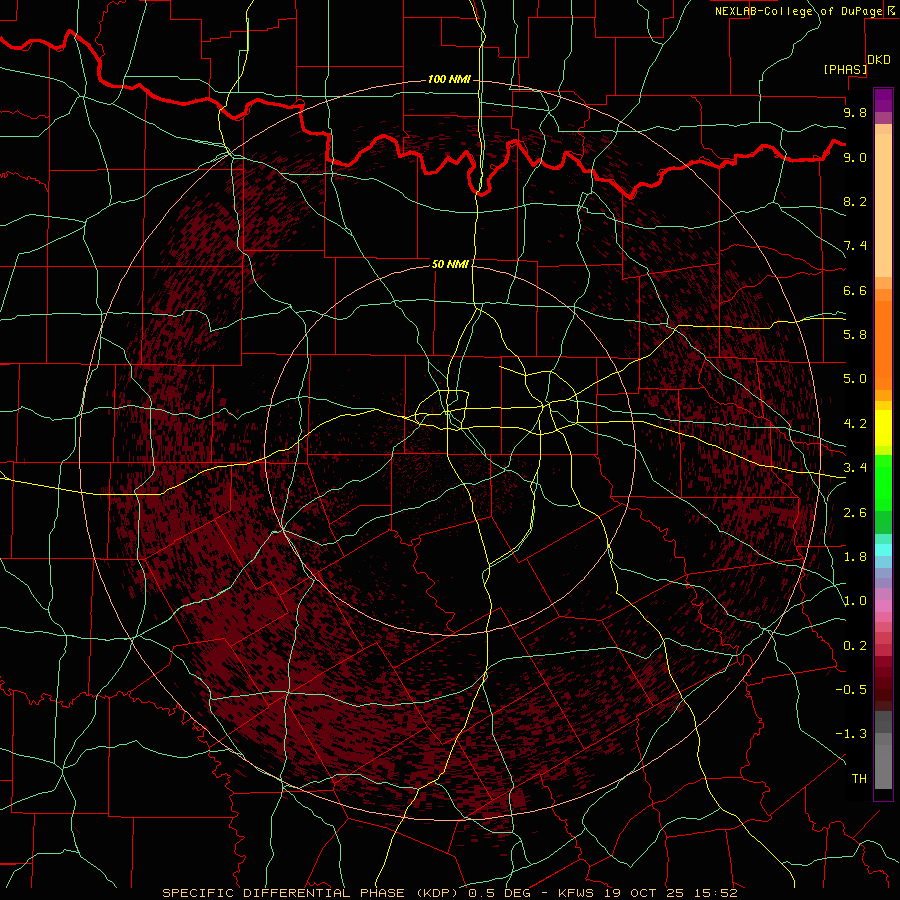The height and width of the screenshot is (900, 900).
Task: Click the TH label at the scale bottom
Action: (859, 779)
